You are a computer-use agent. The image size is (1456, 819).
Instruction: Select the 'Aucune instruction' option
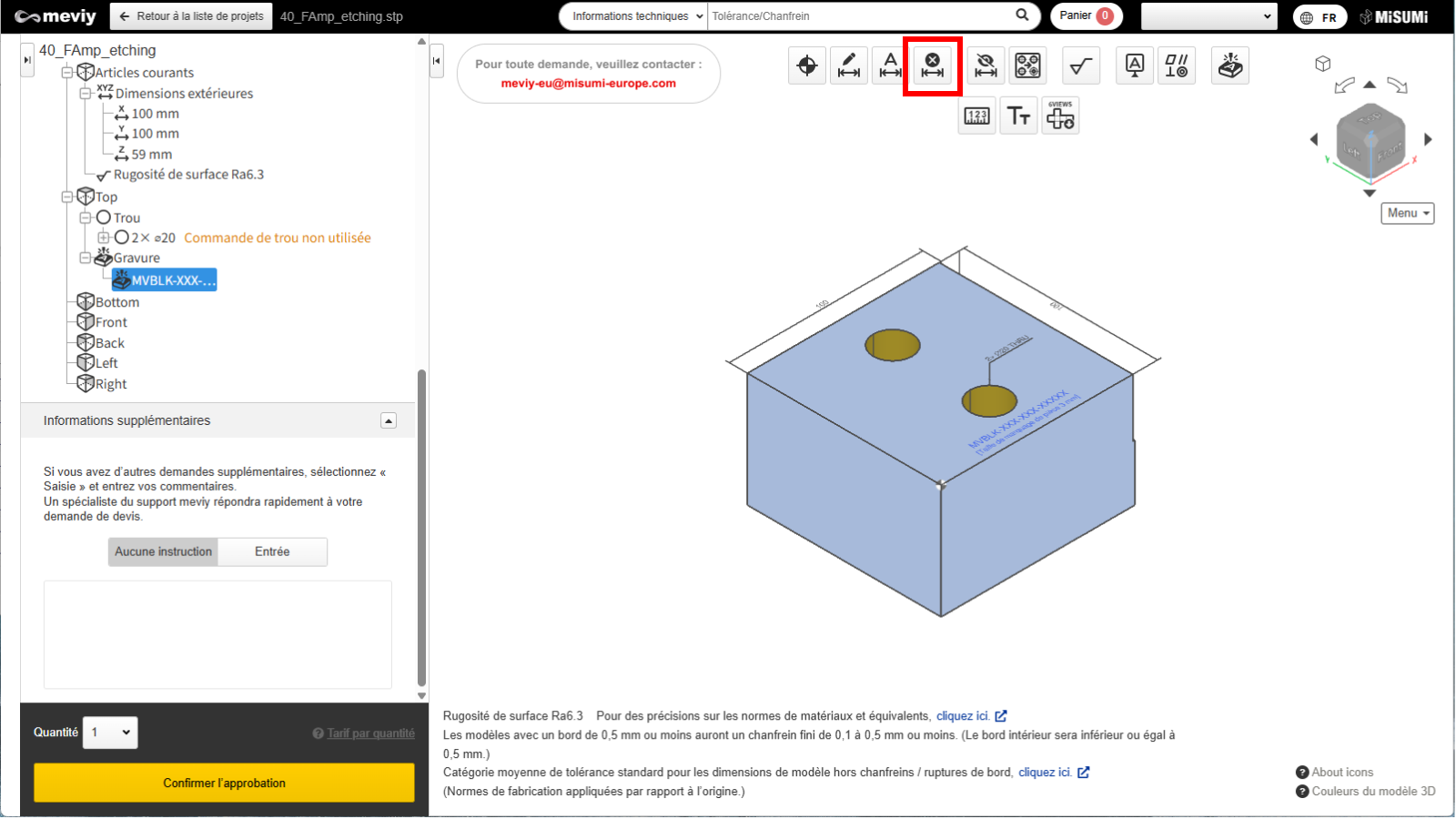tap(164, 551)
